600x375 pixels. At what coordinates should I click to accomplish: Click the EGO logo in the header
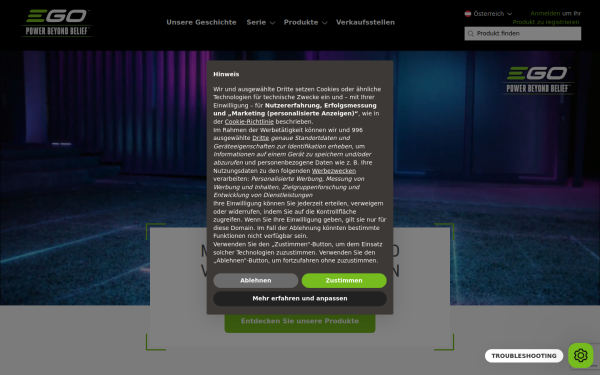coord(57,23)
